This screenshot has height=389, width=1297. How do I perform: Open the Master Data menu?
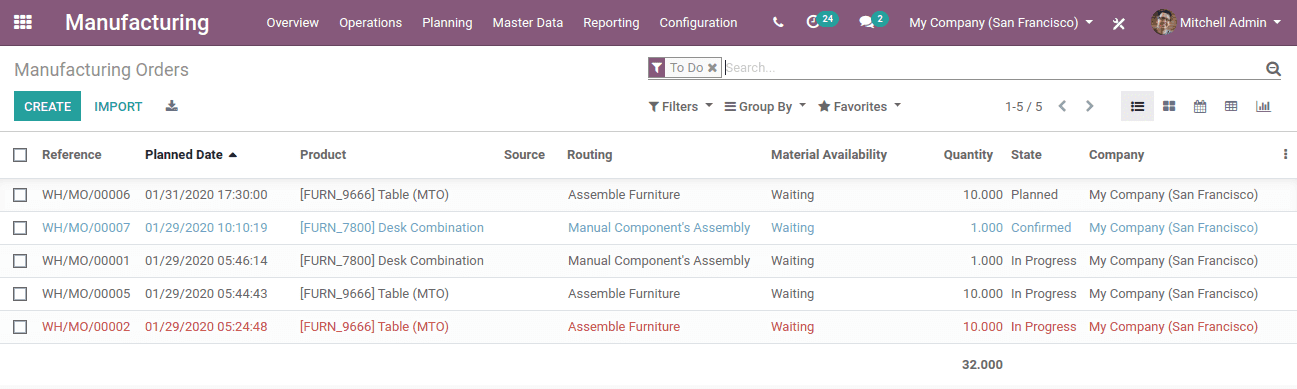click(528, 22)
